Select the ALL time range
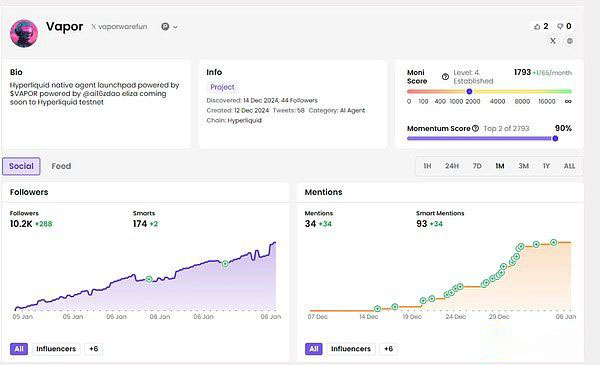This screenshot has height=365, width=600. coord(569,166)
